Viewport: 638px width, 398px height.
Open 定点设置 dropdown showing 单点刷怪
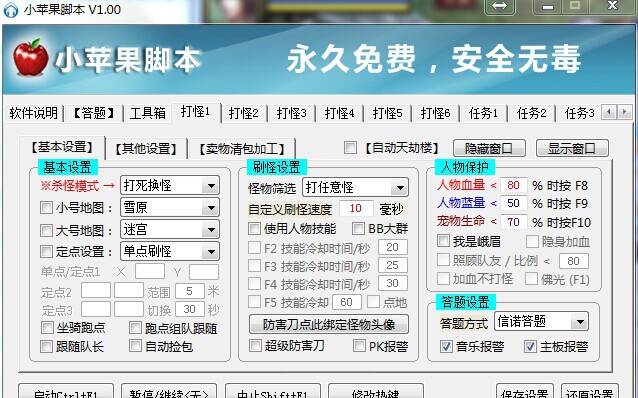170,251
